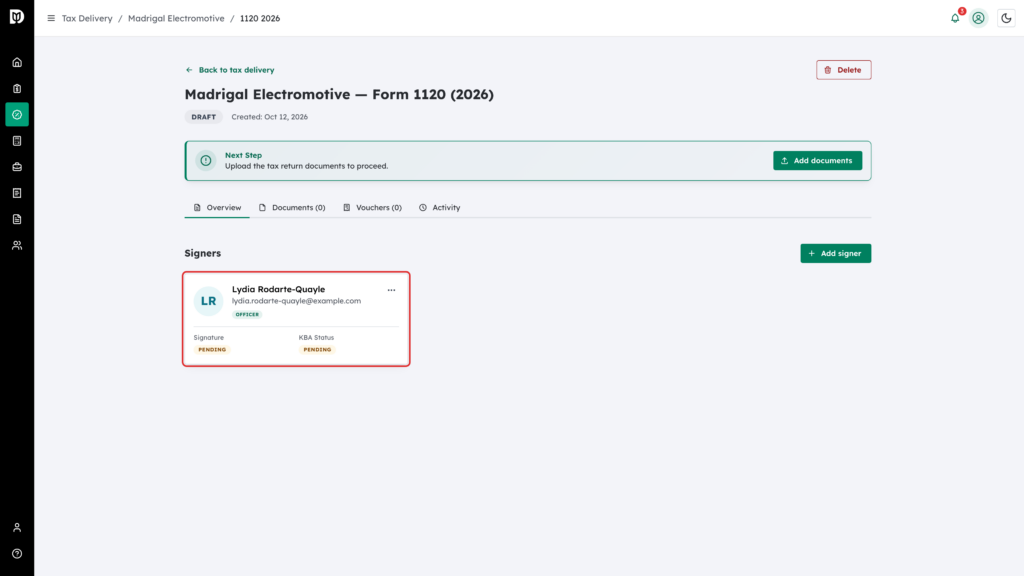Viewport: 1024px width, 576px height.
Task: Open notifications bell icon
Action: (955, 18)
